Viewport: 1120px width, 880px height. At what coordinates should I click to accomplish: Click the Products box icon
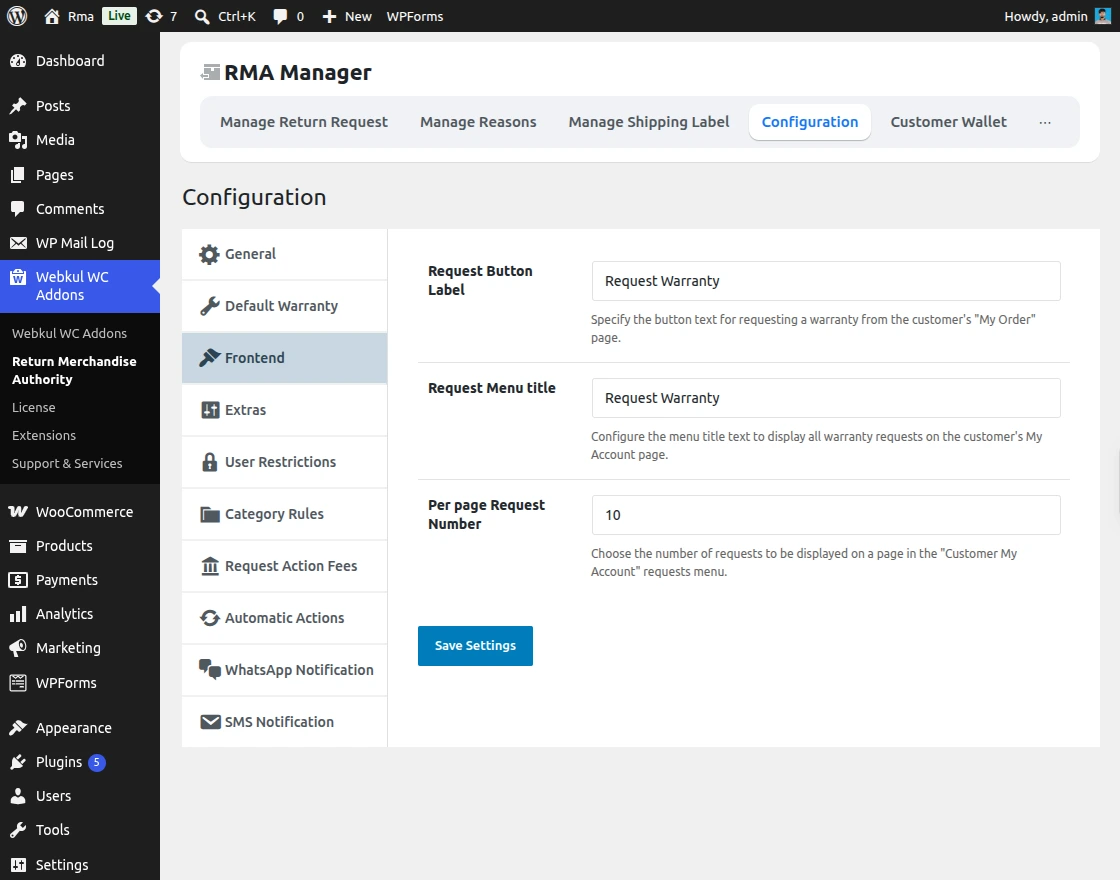pyautogui.click(x=18, y=546)
